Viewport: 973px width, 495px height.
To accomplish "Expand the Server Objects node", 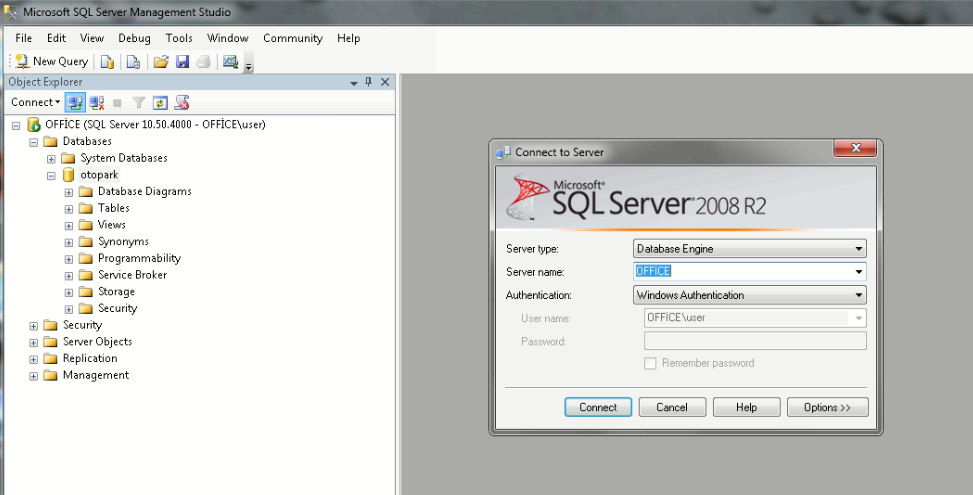I will point(34,342).
